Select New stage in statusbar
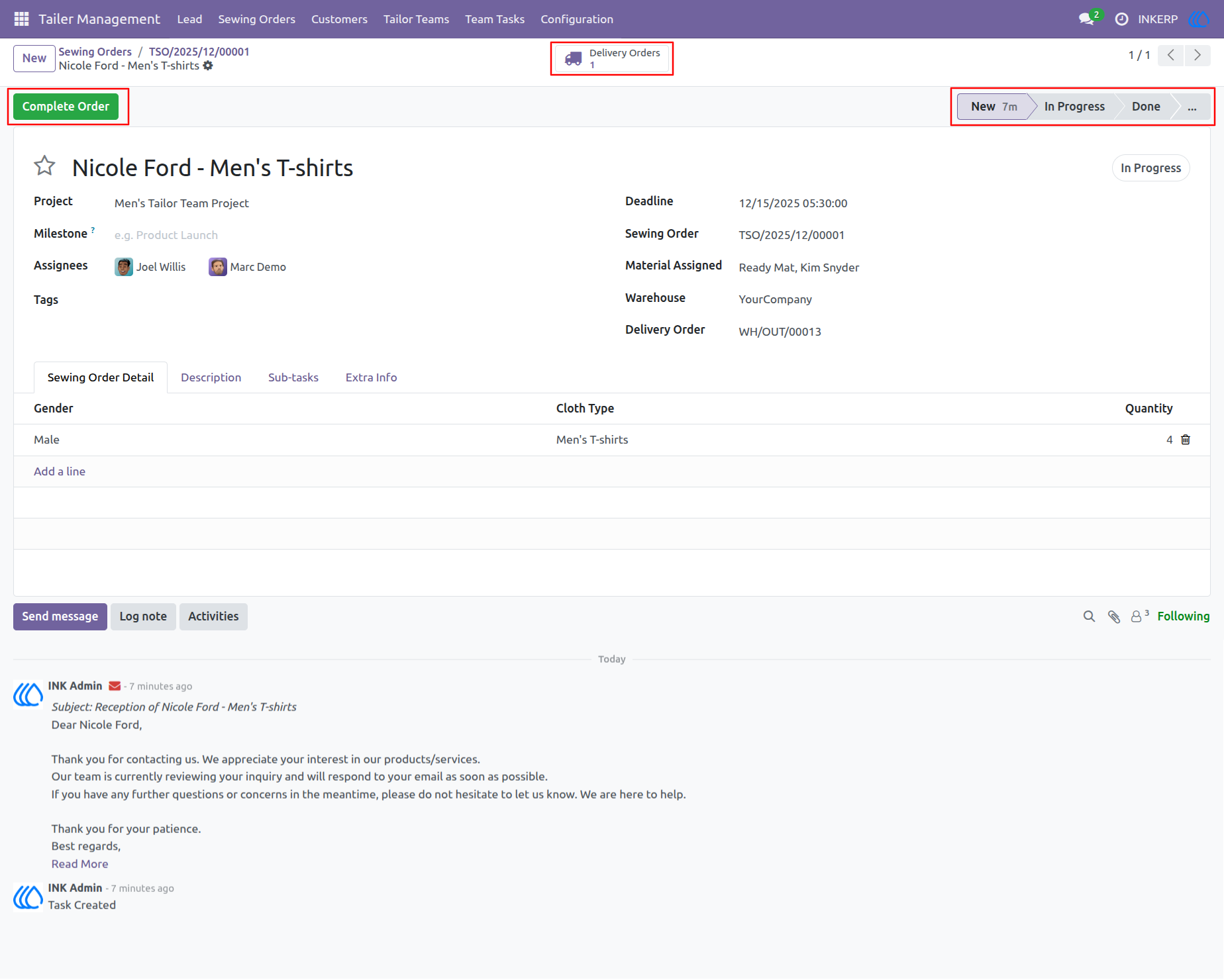Viewport: 1224px width, 980px height. (994, 107)
